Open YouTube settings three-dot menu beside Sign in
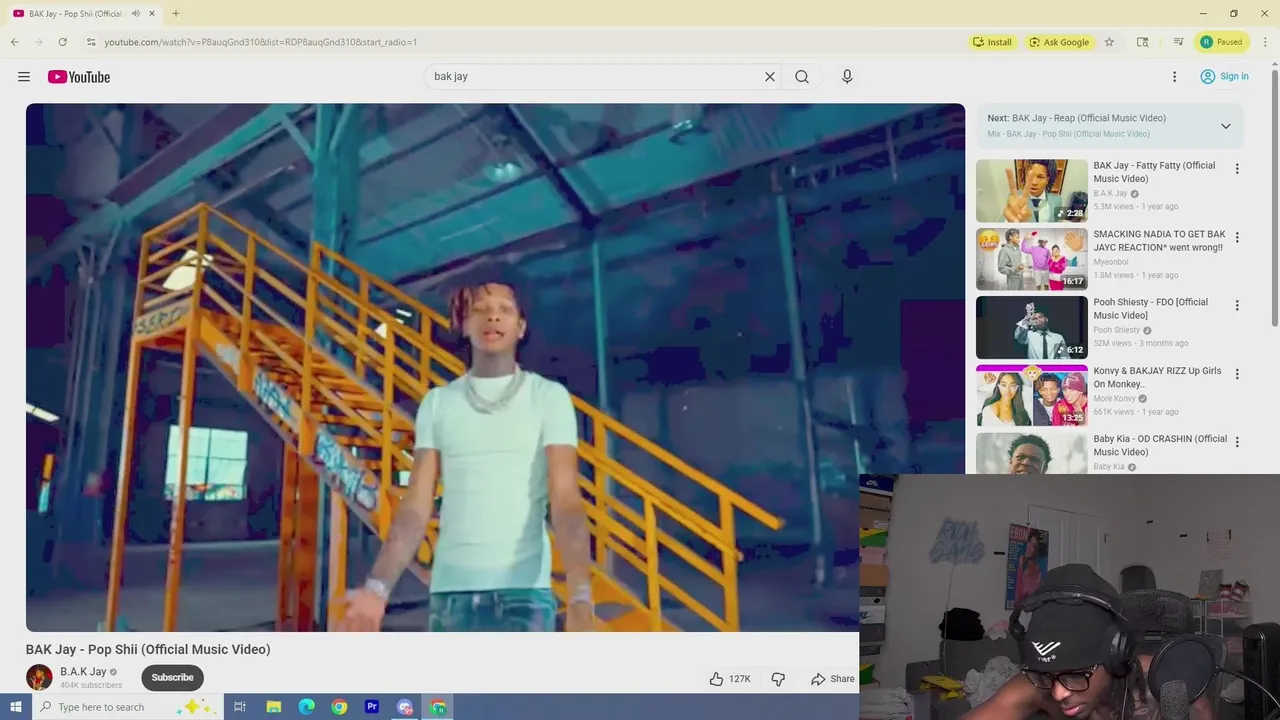The width and height of the screenshot is (1280, 720). pos(1175,77)
